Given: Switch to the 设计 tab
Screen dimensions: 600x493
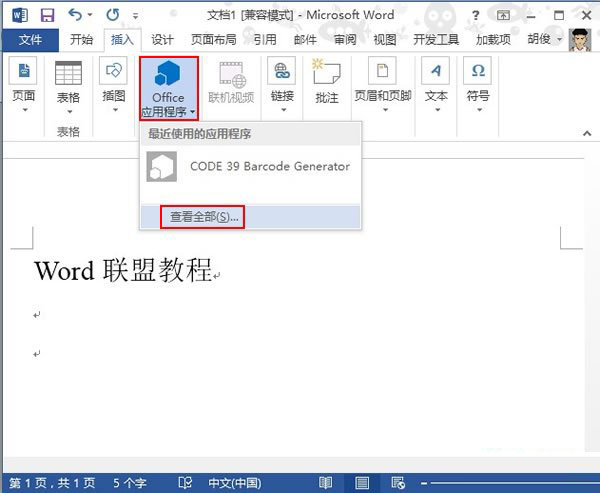Looking at the screenshot, I should click(162, 39).
